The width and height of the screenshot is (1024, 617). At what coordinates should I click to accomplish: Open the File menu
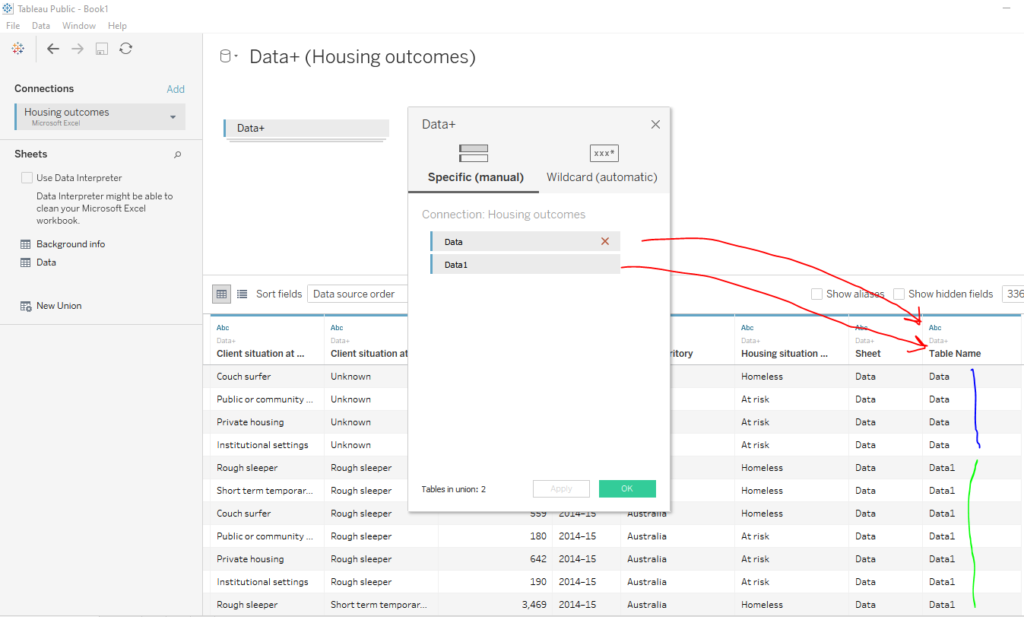tap(13, 25)
